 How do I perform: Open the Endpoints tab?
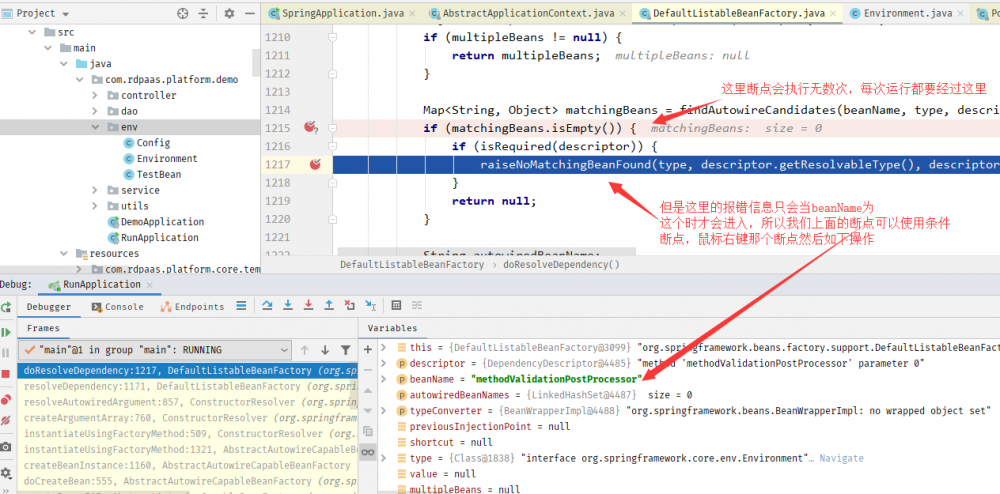tap(192, 307)
